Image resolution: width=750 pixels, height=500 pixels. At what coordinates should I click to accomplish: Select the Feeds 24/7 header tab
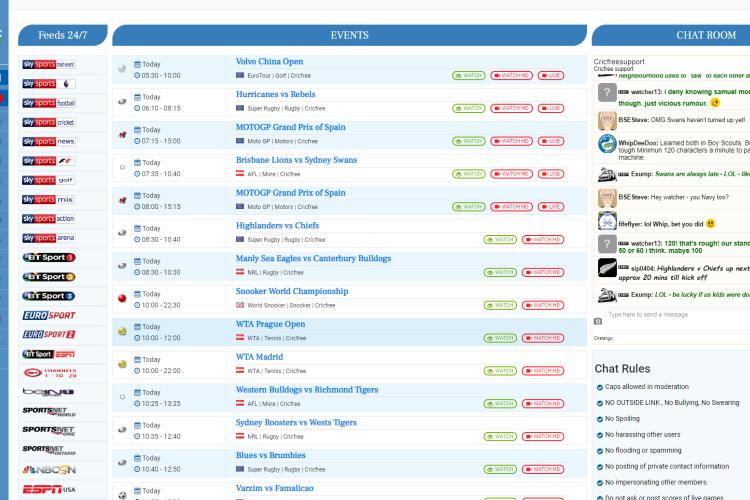tap(63, 35)
